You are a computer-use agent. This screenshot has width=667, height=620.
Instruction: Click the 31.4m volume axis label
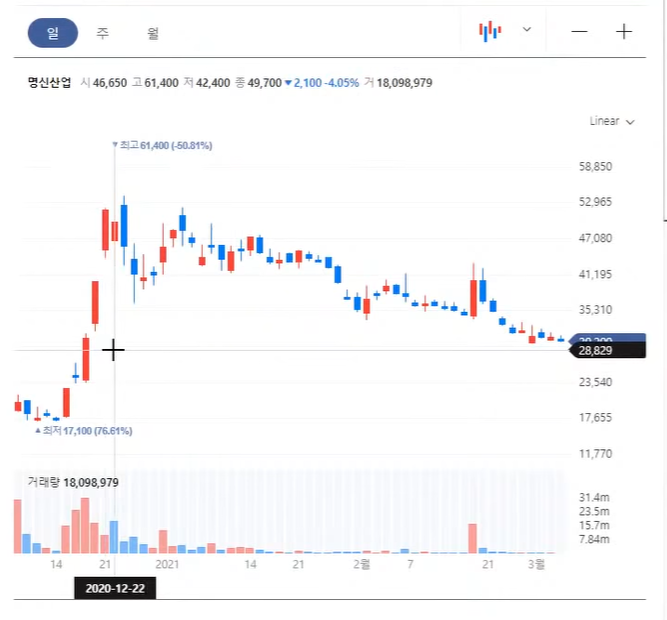pos(594,497)
